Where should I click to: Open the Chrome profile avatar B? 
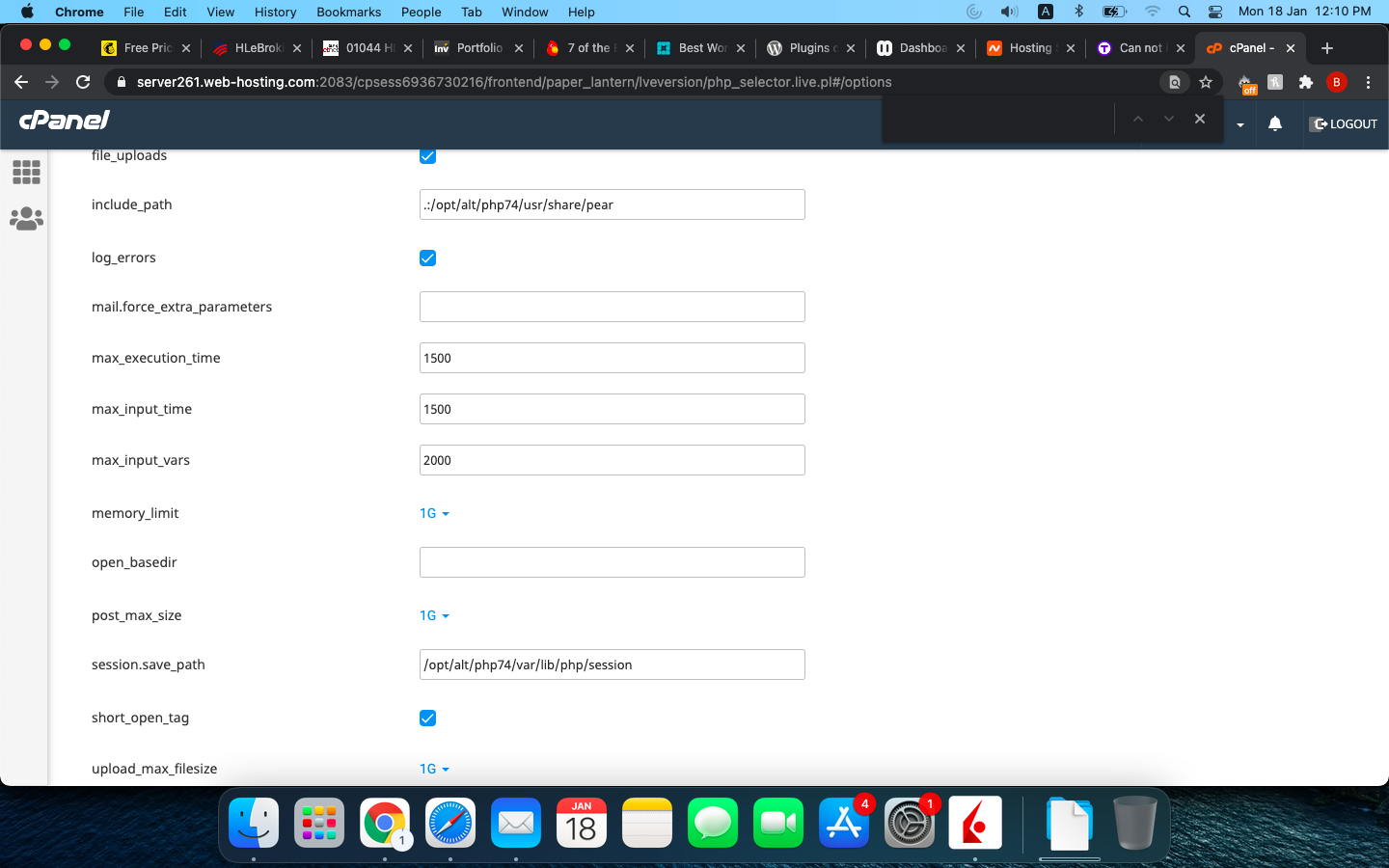pyautogui.click(x=1337, y=82)
